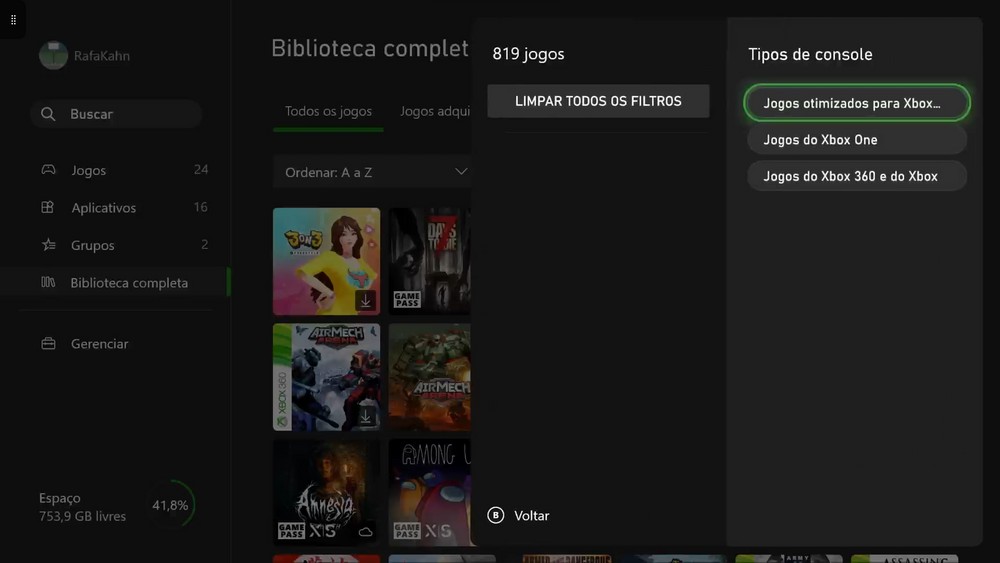Click the Biblioteca completa books icon

pos(48,283)
